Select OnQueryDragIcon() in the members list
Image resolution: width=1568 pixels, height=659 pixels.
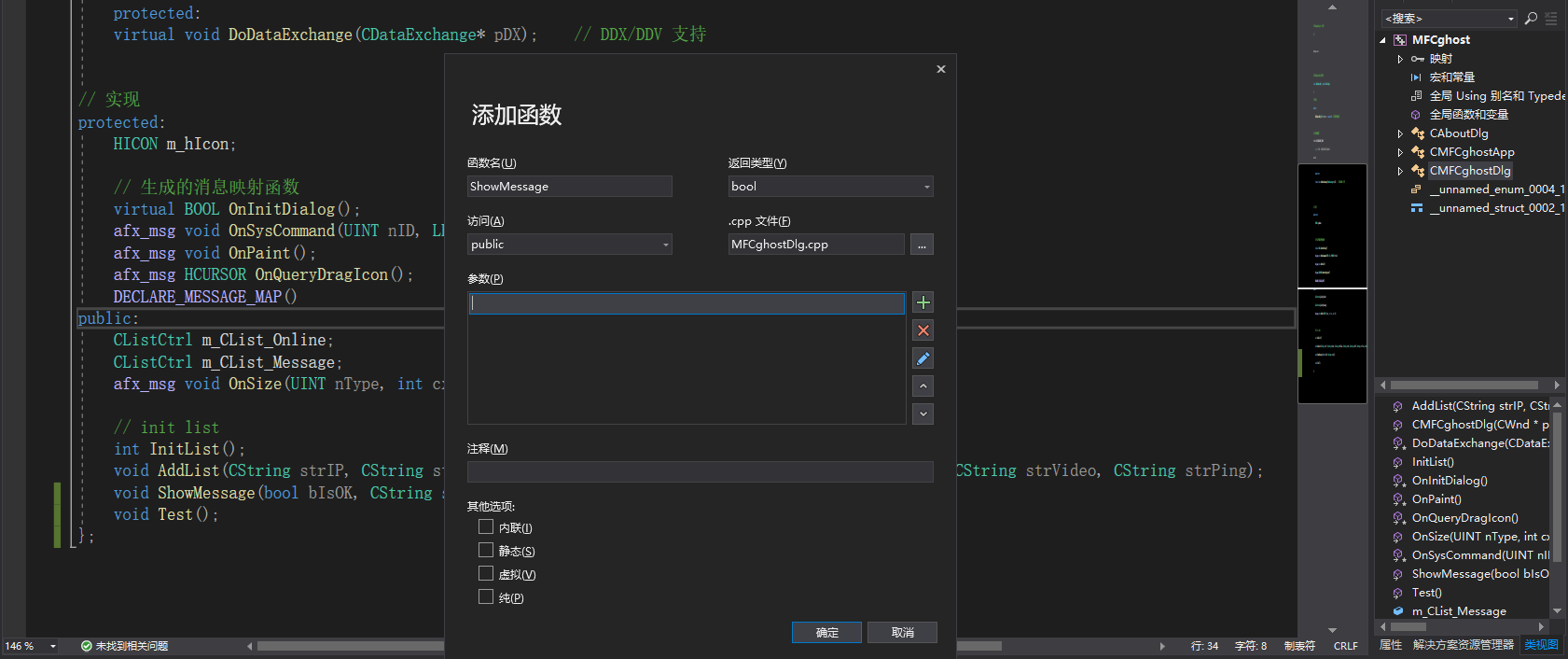point(1464,518)
